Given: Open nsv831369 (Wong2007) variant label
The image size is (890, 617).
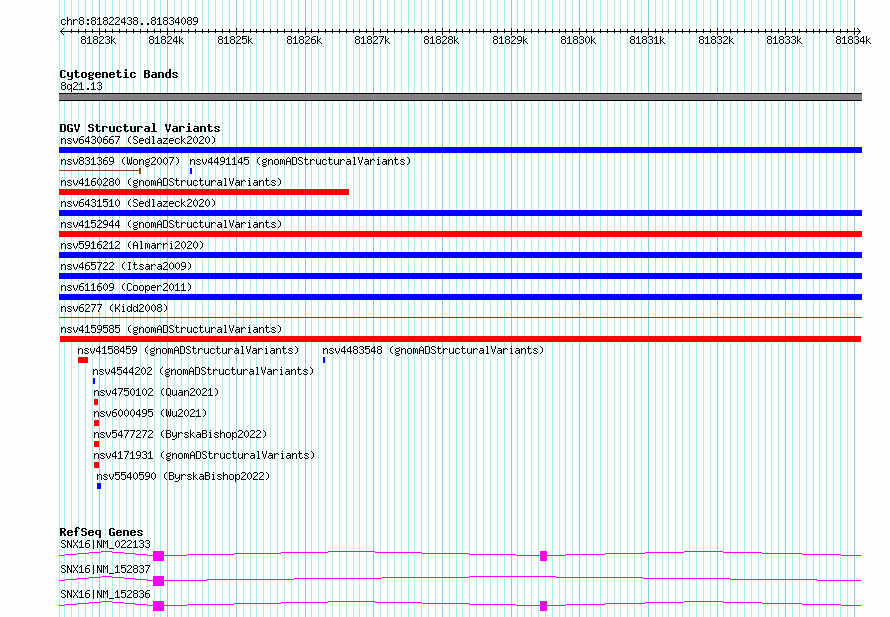Looking at the screenshot, I should [x=120, y=161].
